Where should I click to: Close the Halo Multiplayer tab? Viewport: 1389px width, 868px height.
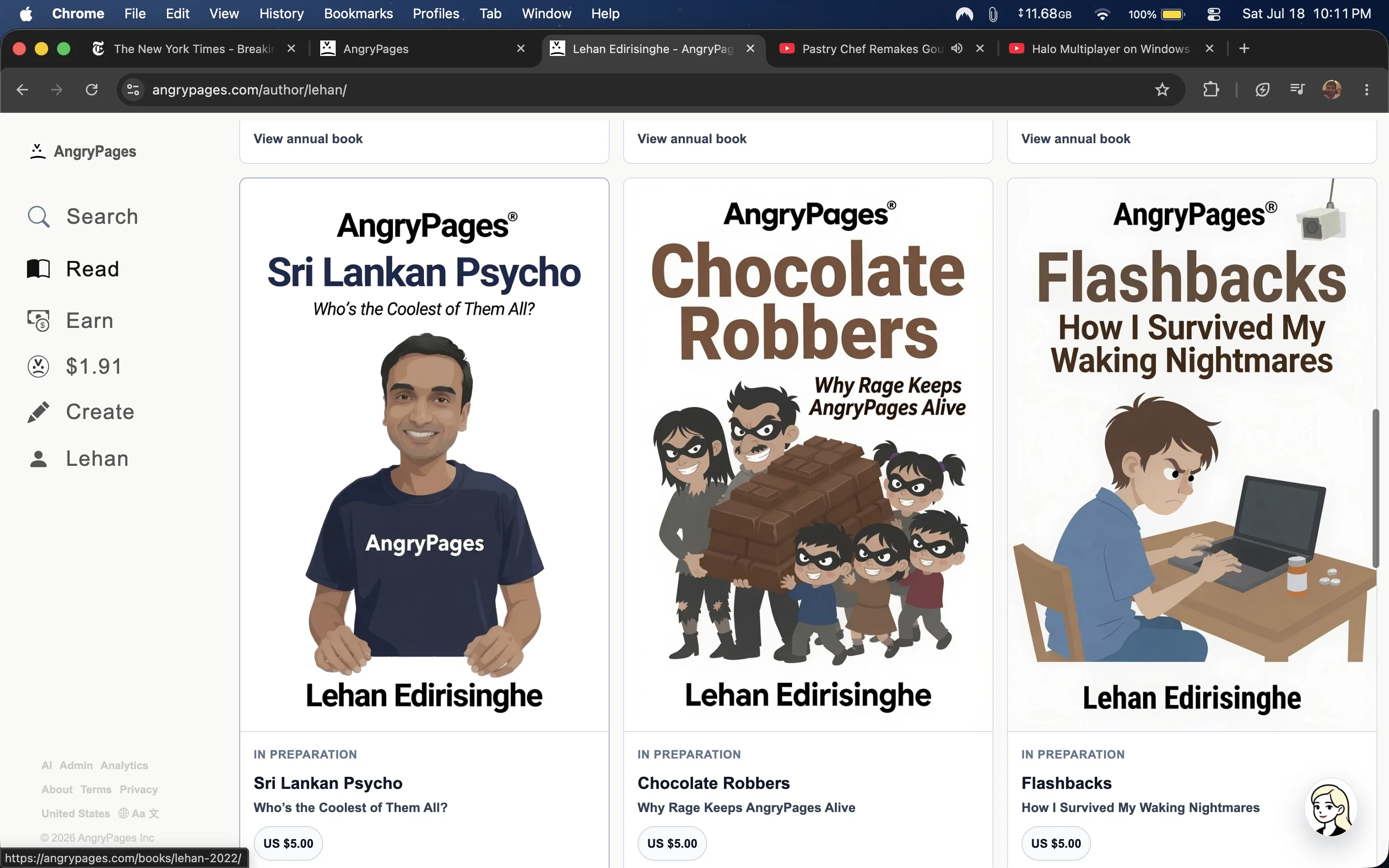1210,48
